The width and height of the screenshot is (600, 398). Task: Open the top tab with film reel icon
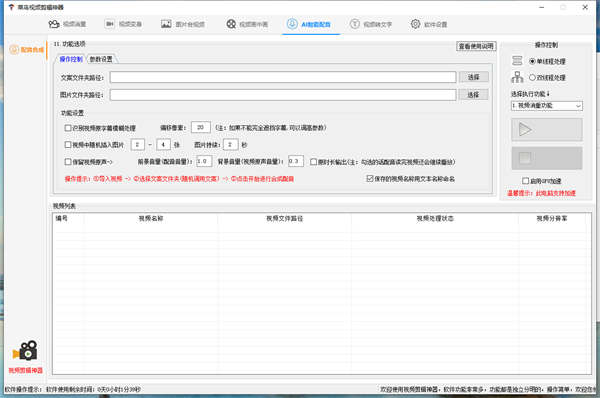247,24
